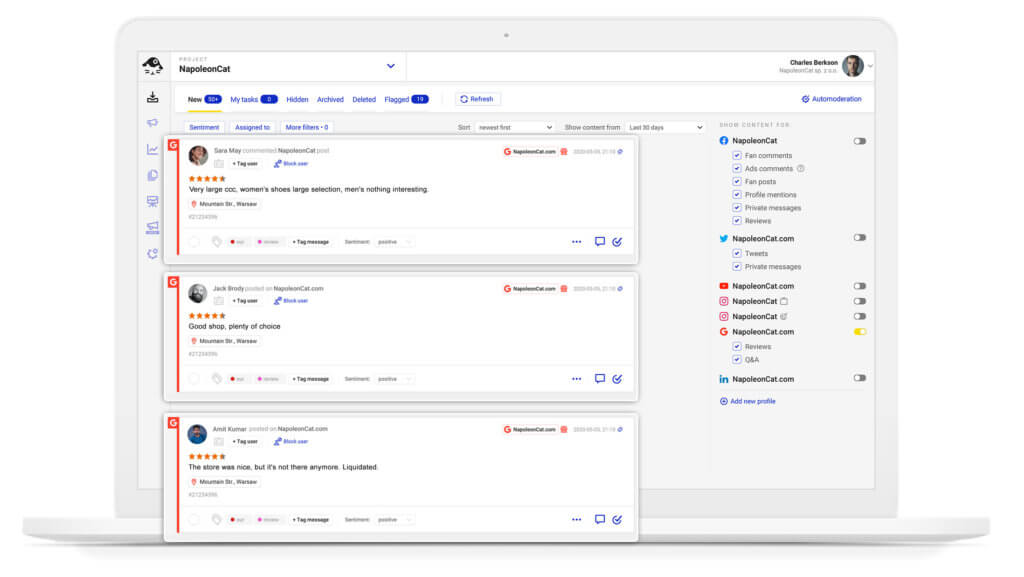The image size is (1024, 577).
Task: Open the Sentiment dropdown on Jack Brody's review
Action: coord(394,379)
